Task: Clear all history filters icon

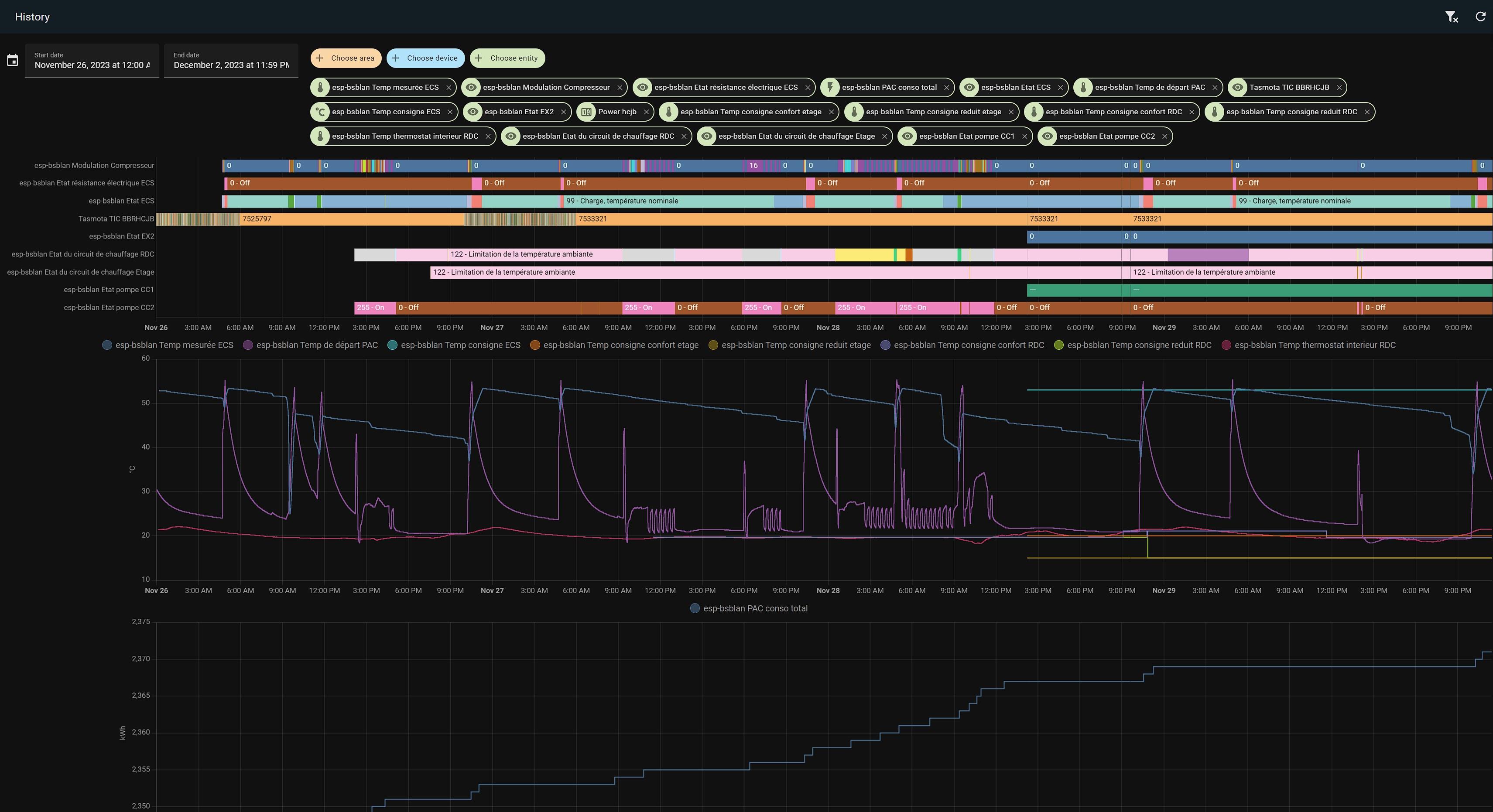Action: tap(1451, 17)
